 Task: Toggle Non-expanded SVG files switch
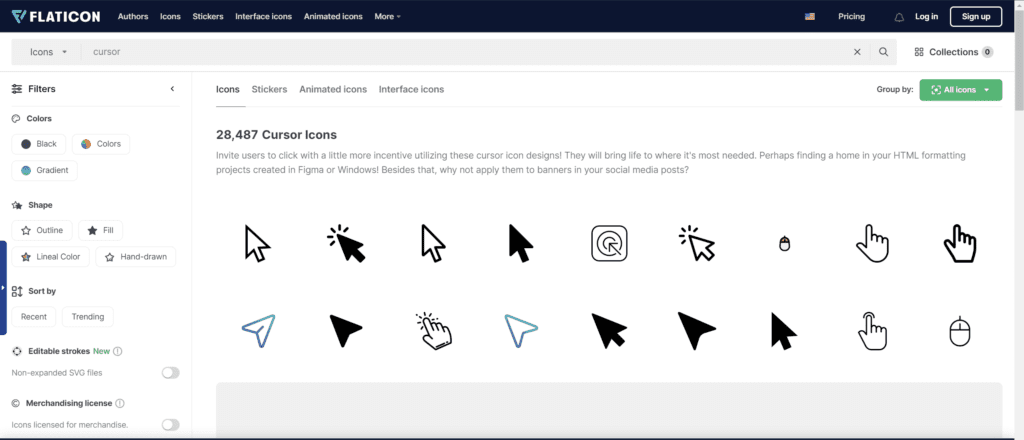click(170, 373)
